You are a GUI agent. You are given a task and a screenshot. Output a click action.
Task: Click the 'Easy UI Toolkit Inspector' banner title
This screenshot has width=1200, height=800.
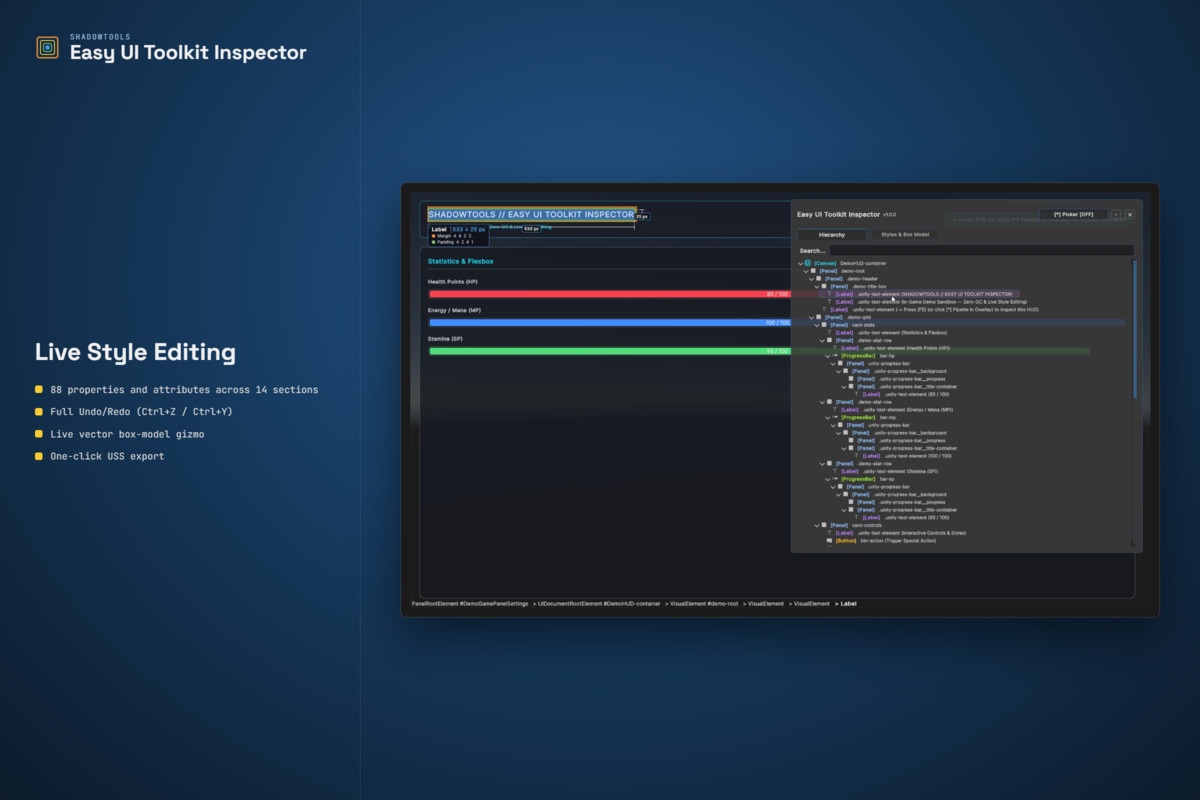click(x=188, y=53)
